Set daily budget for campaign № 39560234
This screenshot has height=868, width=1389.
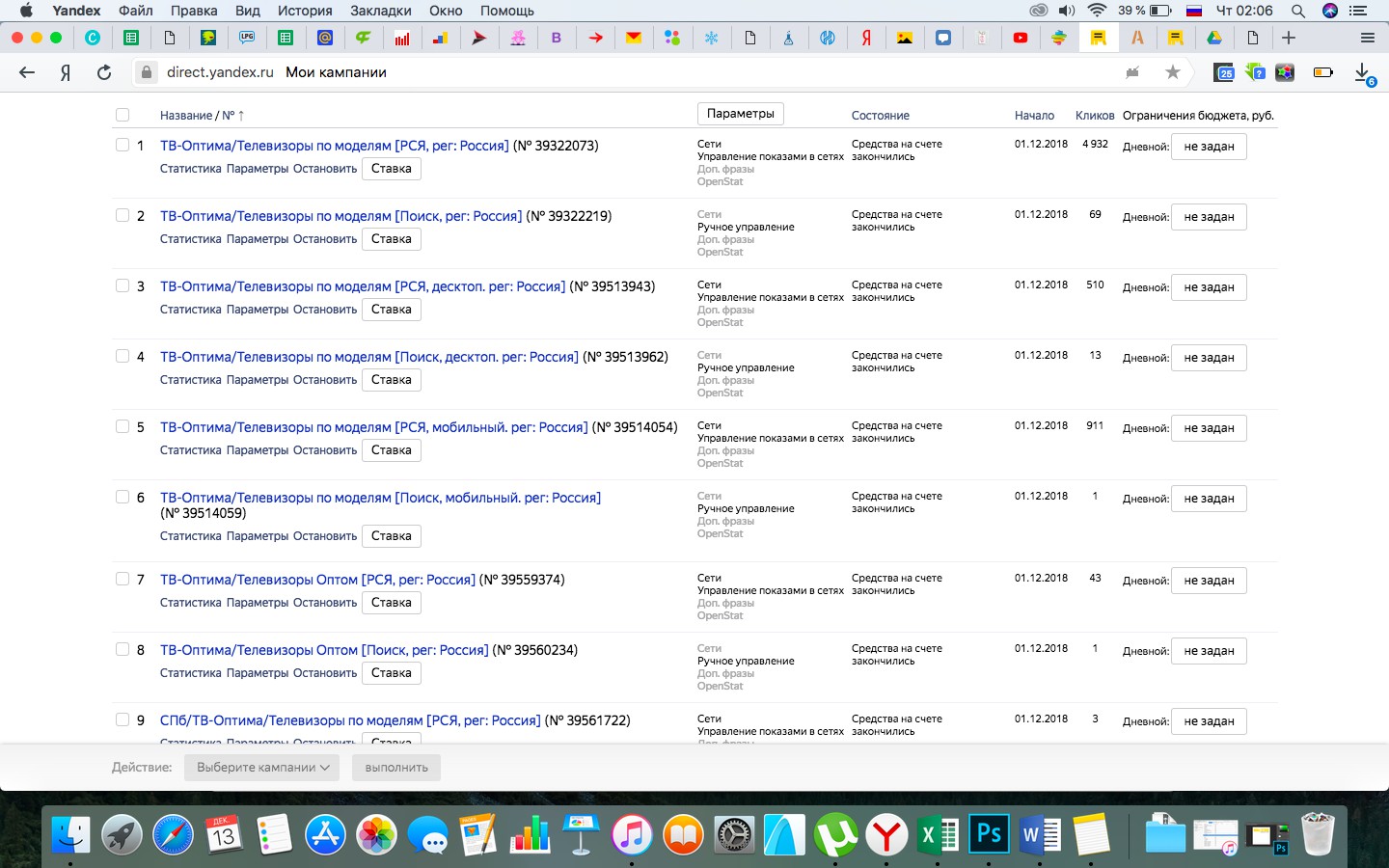[1209, 651]
